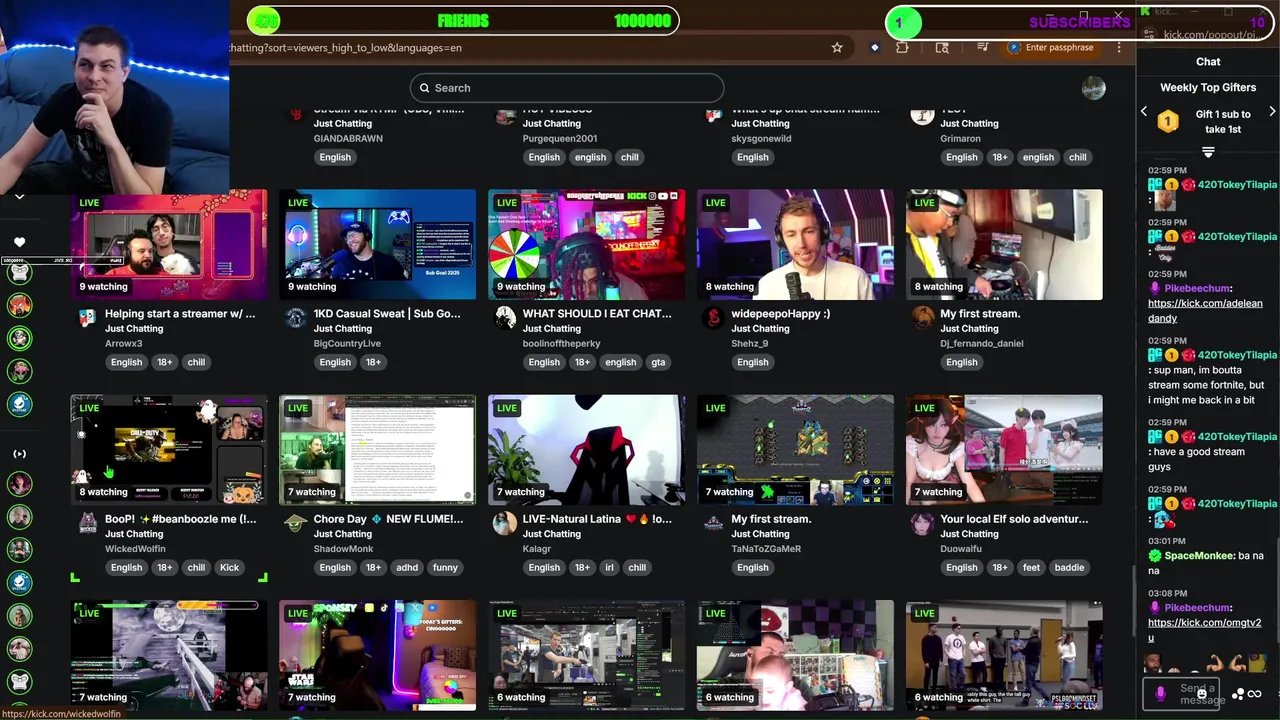Click the blue diamond extension icon
The image size is (1280, 720).
tap(875, 47)
